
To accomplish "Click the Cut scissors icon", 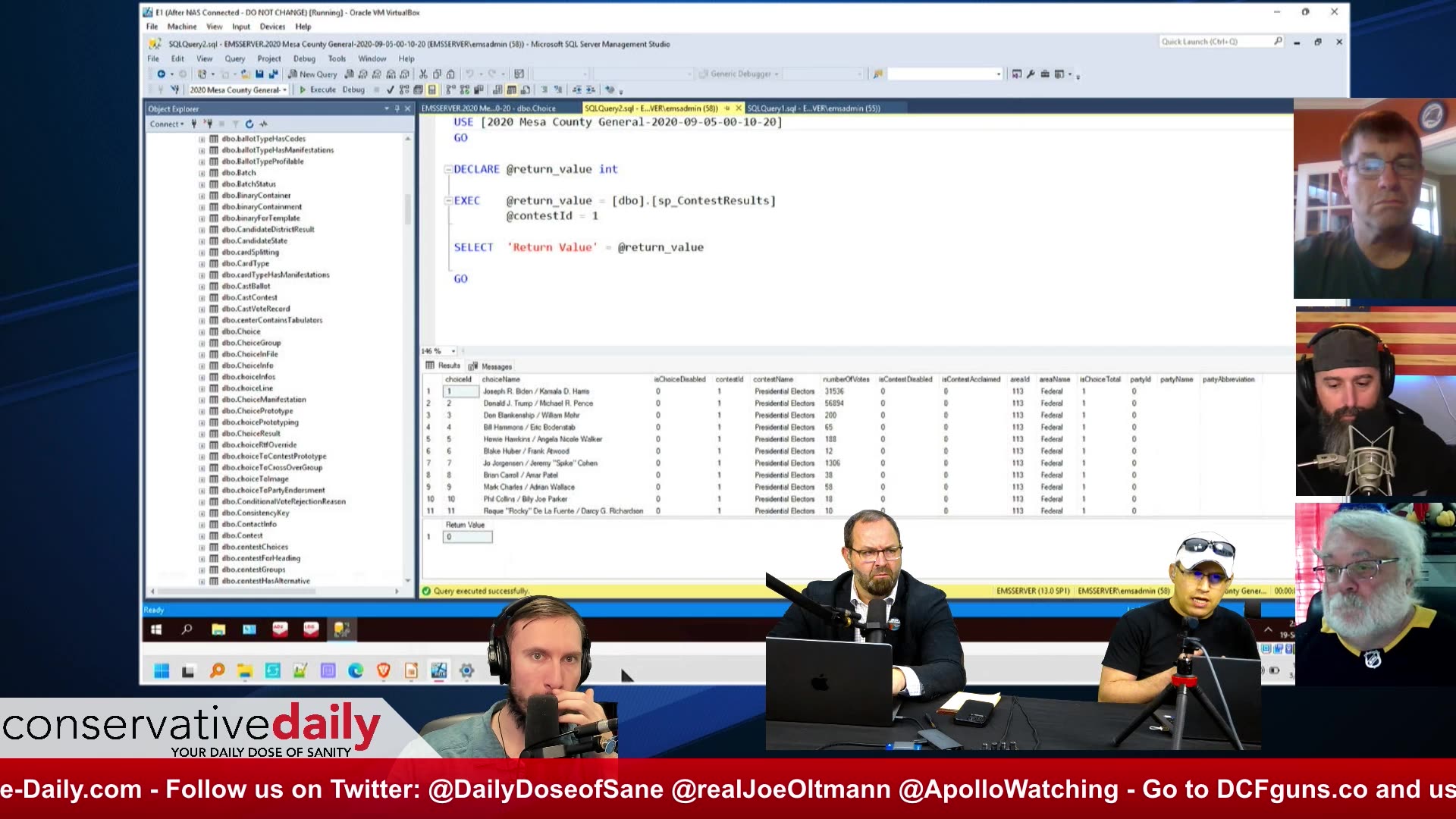I will (423, 74).
